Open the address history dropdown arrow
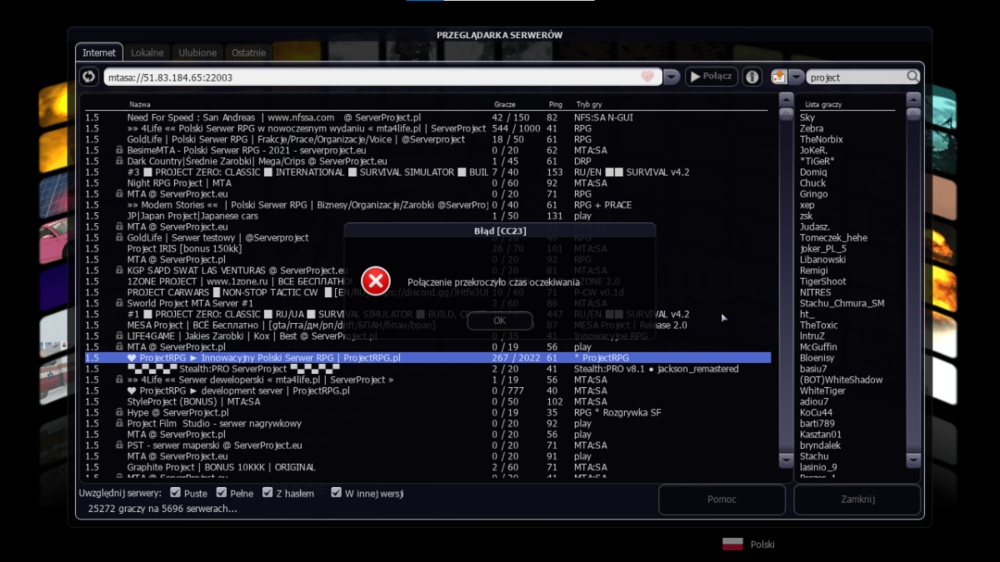 pos(671,77)
